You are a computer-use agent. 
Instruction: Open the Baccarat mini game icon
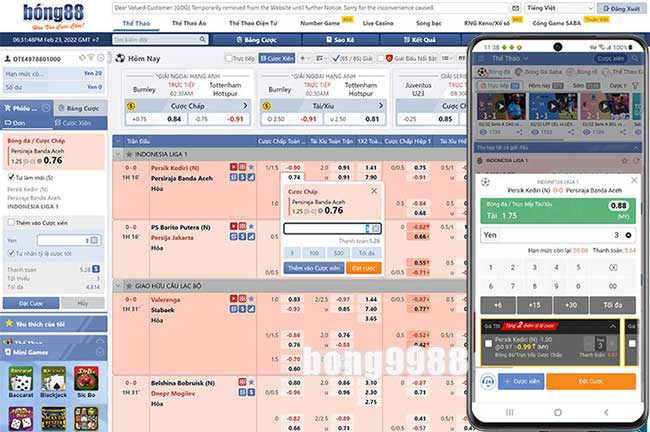tap(21, 379)
